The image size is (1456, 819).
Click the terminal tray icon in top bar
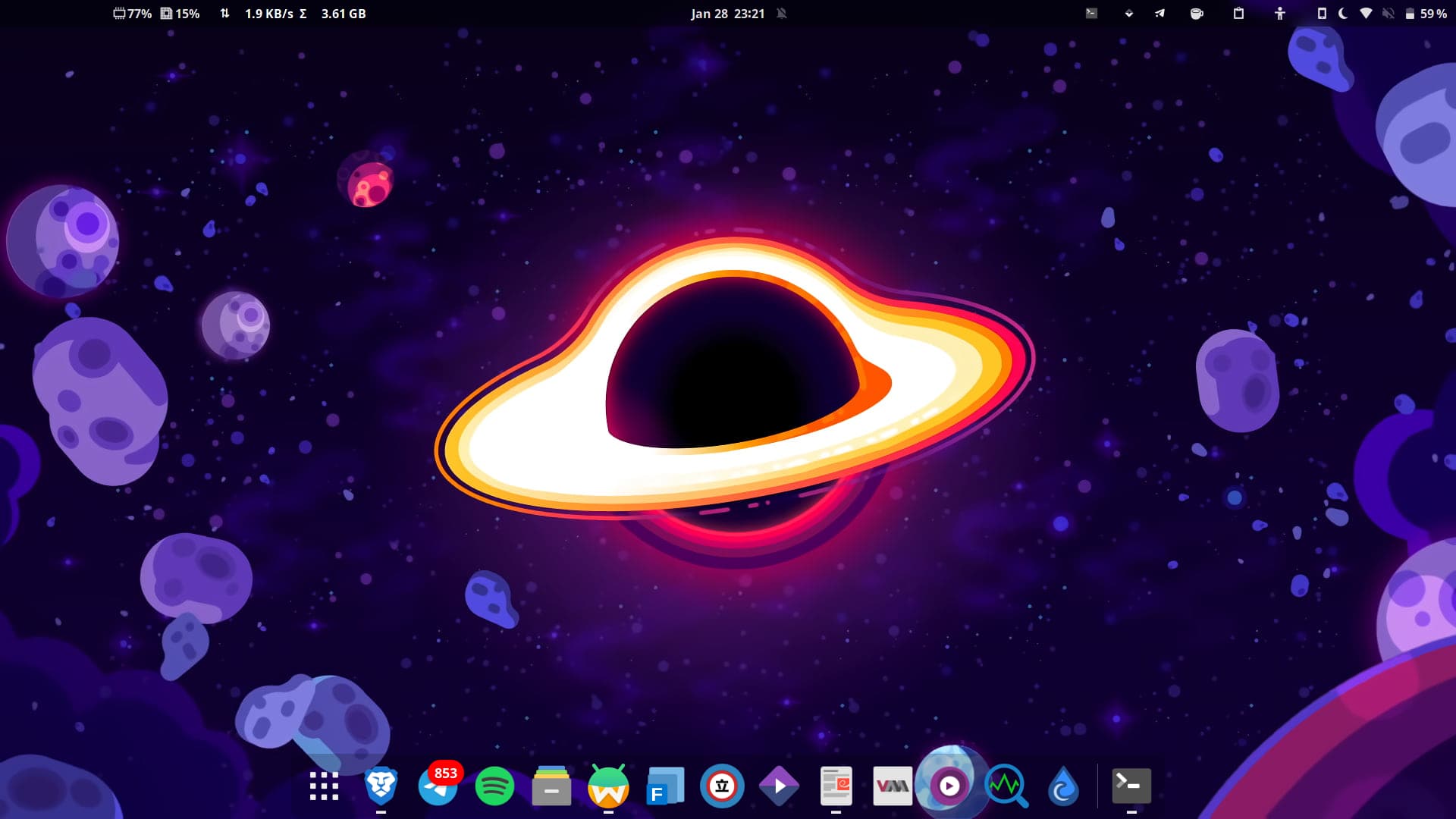[1091, 14]
